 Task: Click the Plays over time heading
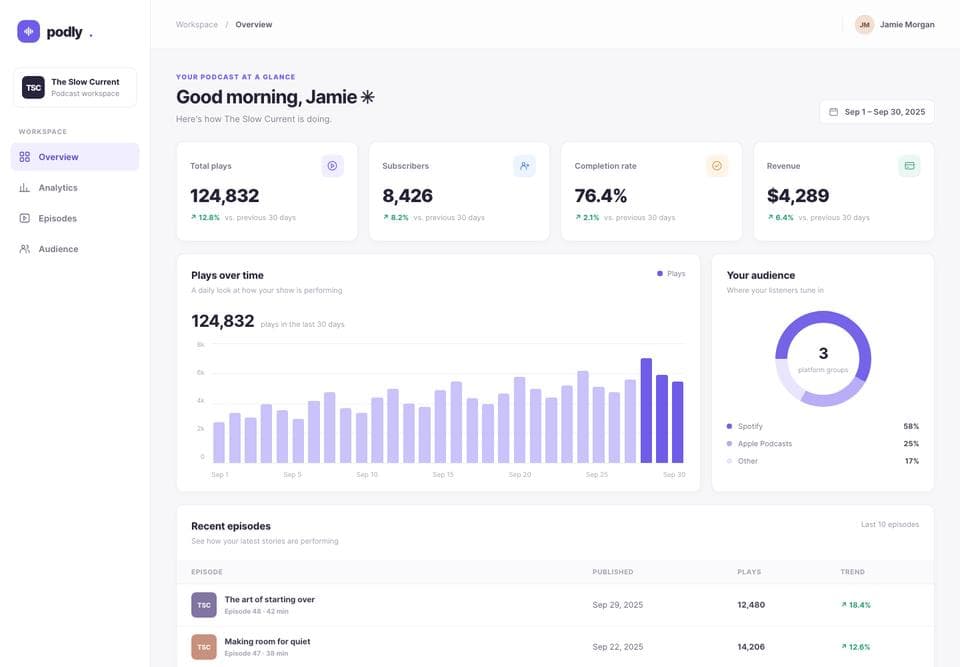227,276
